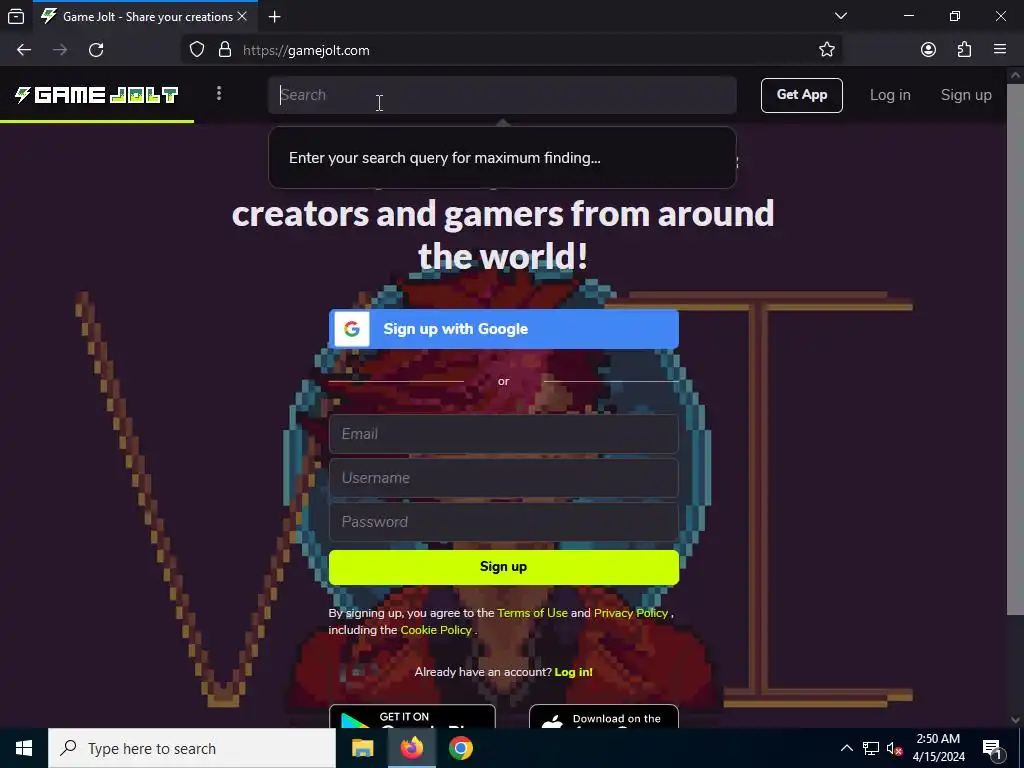The width and height of the screenshot is (1024, 768).
Task: Click the network icon in system tray
Action: pos(871,748)
